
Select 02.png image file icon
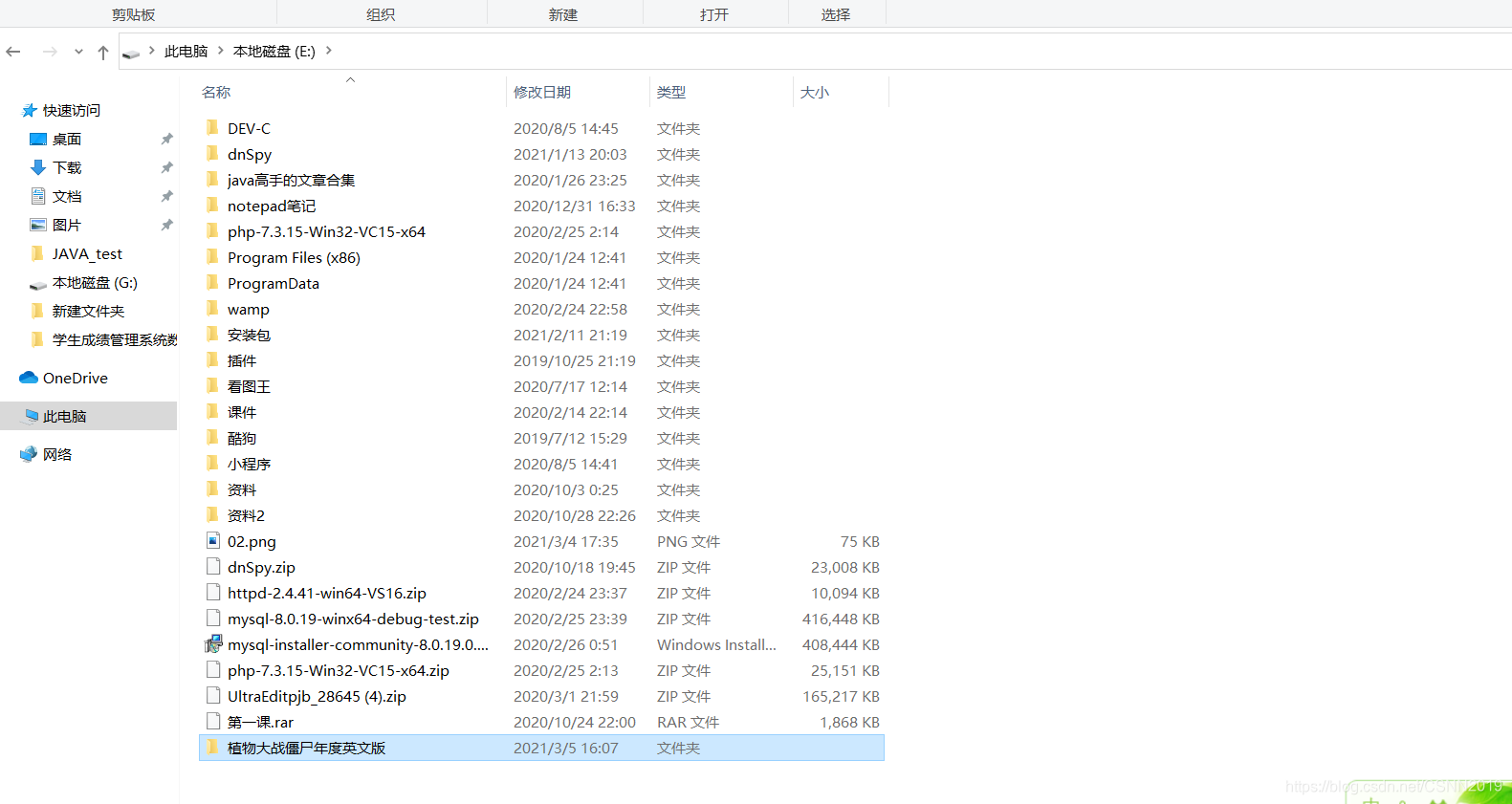[213, 540]
